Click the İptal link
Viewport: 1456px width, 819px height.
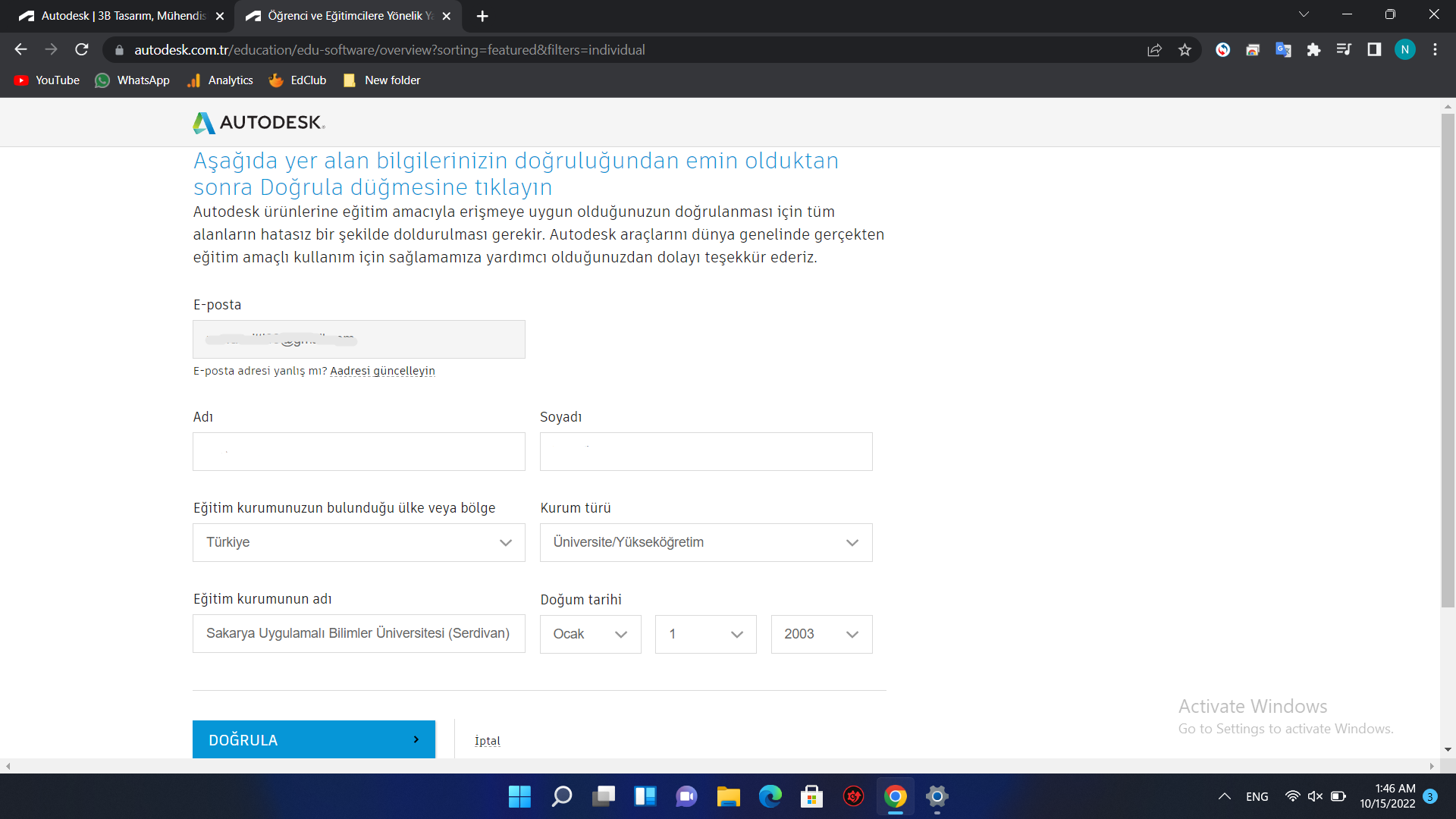(487, 741)
